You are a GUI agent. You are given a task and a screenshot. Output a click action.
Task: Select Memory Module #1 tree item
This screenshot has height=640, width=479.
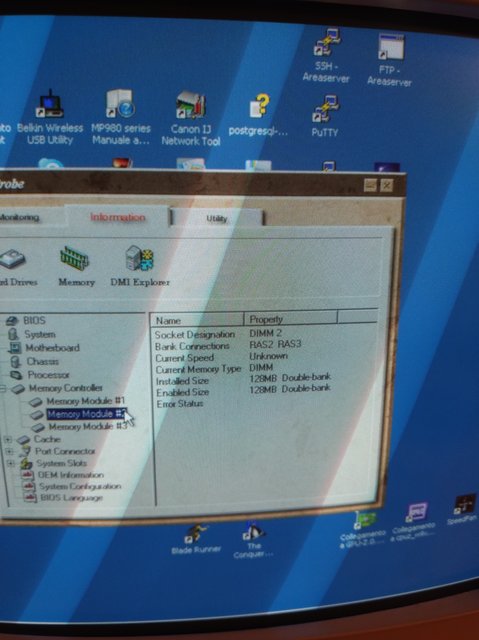pyautogui.click(x=86, y=401)
